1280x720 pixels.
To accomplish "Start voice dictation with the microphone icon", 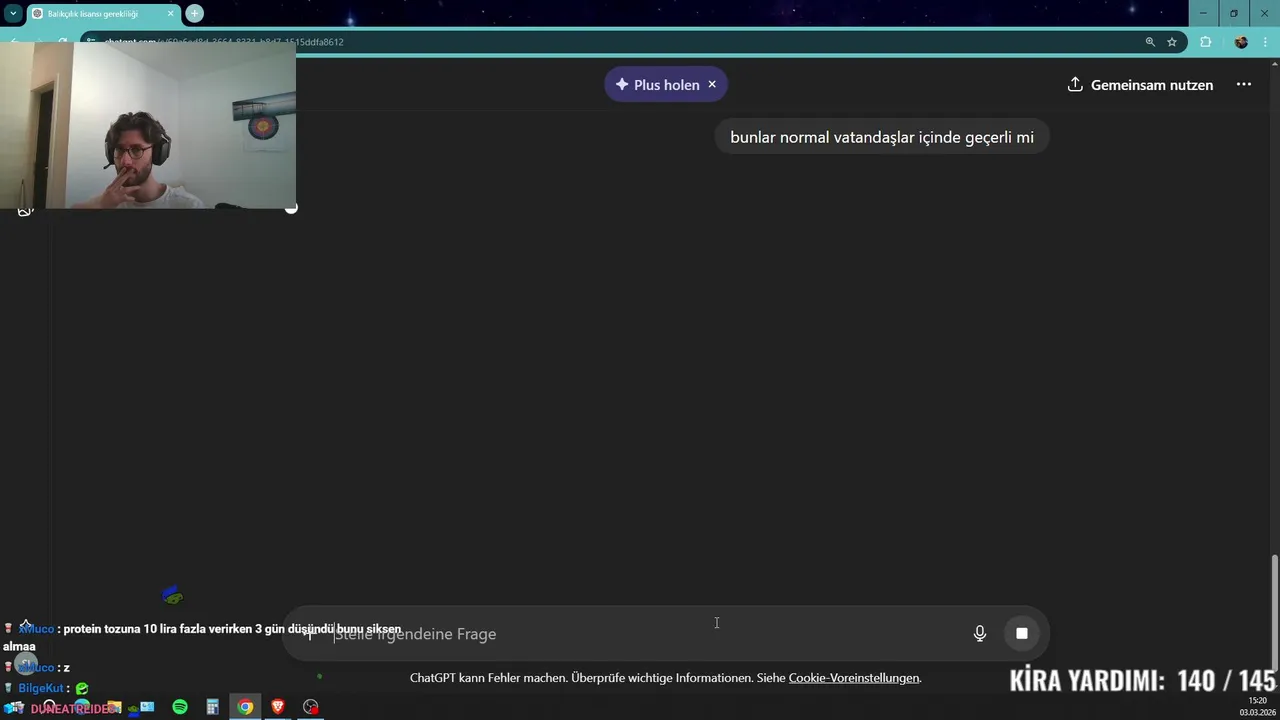I will tap(980, 633).
